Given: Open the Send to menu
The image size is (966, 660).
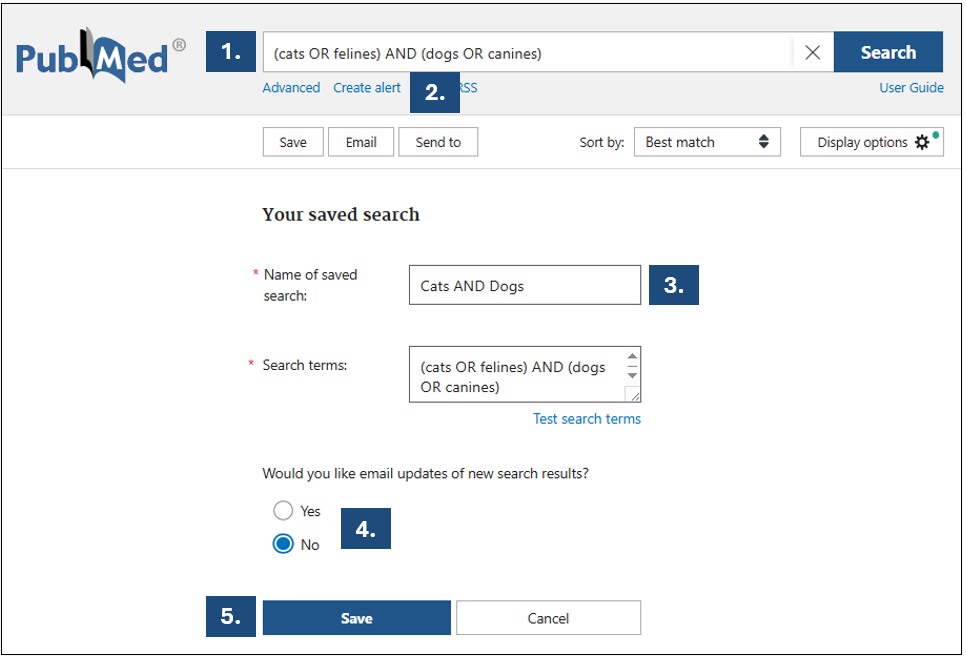Looking at the screenshot, I should pos(438,141).
